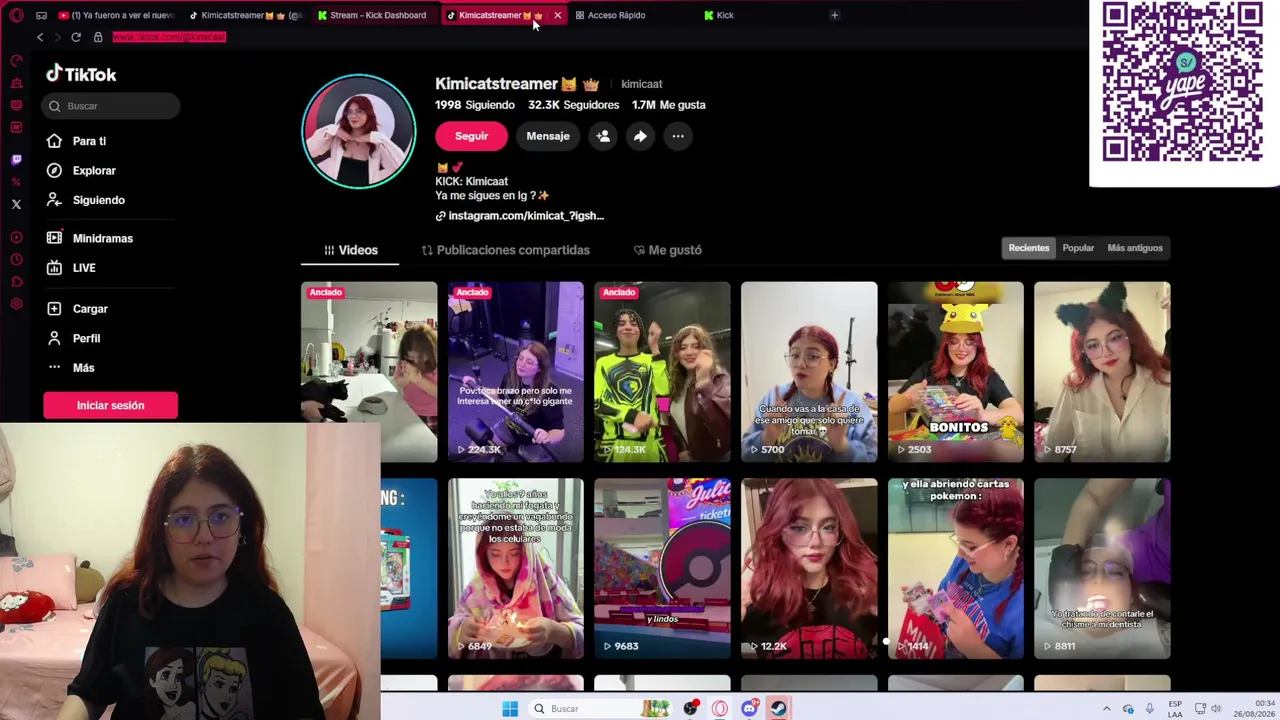The height and width of the screenshot is (720, 1280).
Task: Open Perfil in TikTok sidebar
Action: pyautogui.click(x=86, y=338)
